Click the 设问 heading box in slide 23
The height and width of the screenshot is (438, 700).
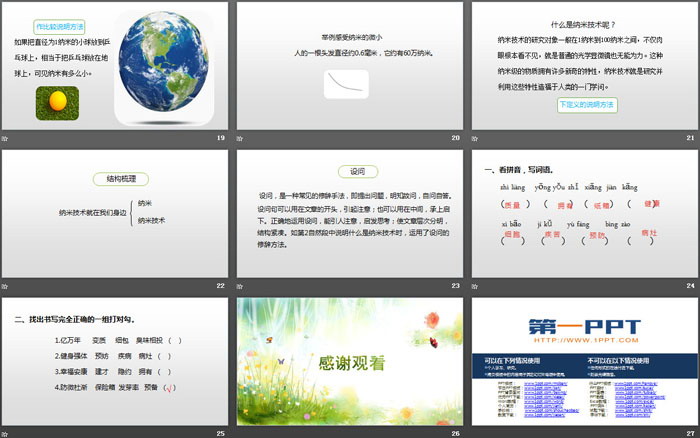click(x=350, y=171)
